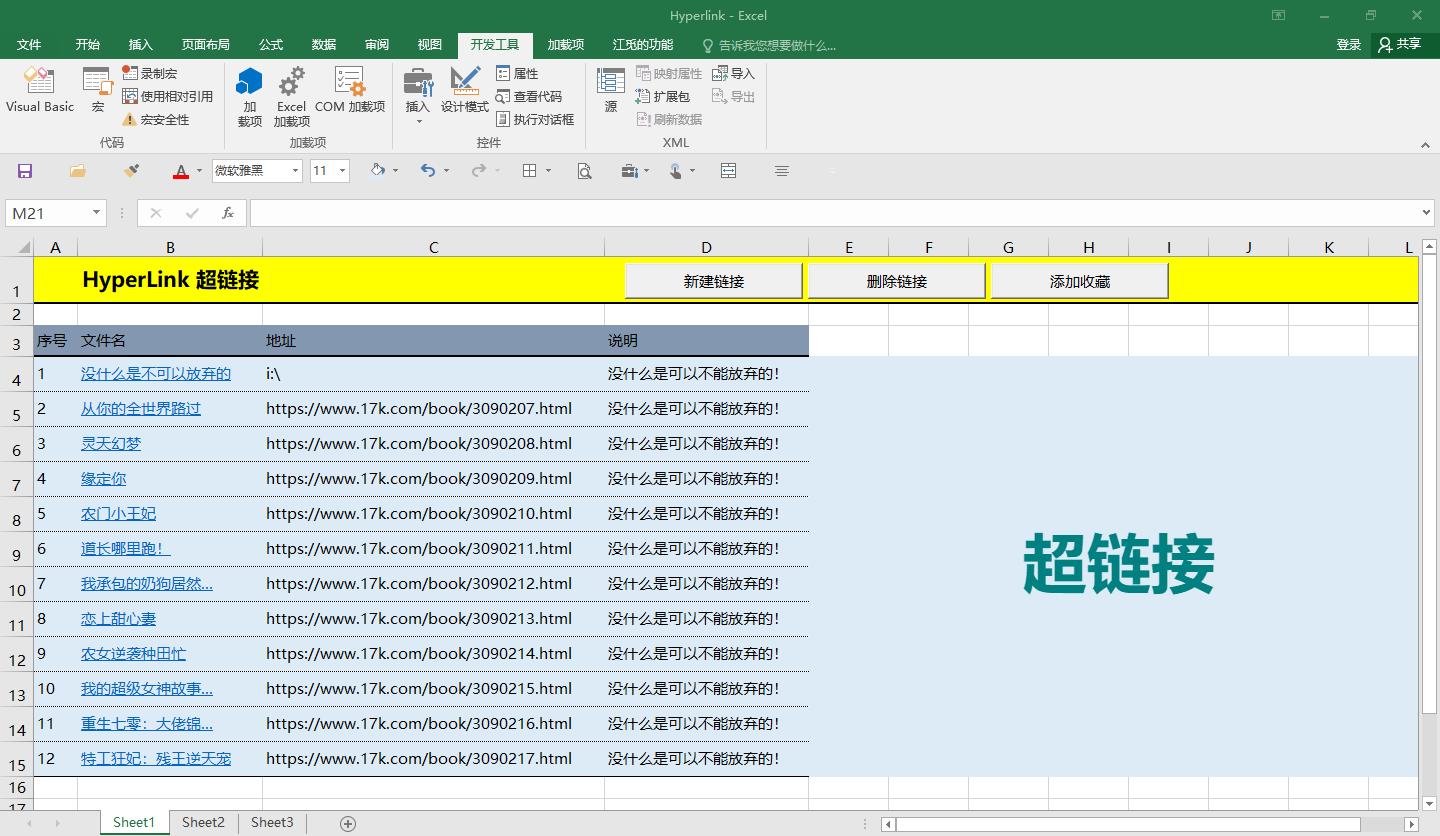The image size is (1440, 836).
Task: Click the 录制宏 record macro icon
Action: tap(131, 73)
